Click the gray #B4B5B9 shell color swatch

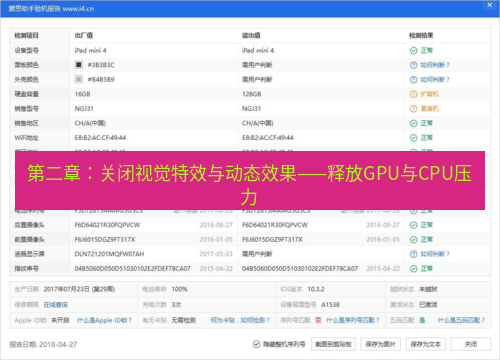pyautogui.click(x=79, y=79)
